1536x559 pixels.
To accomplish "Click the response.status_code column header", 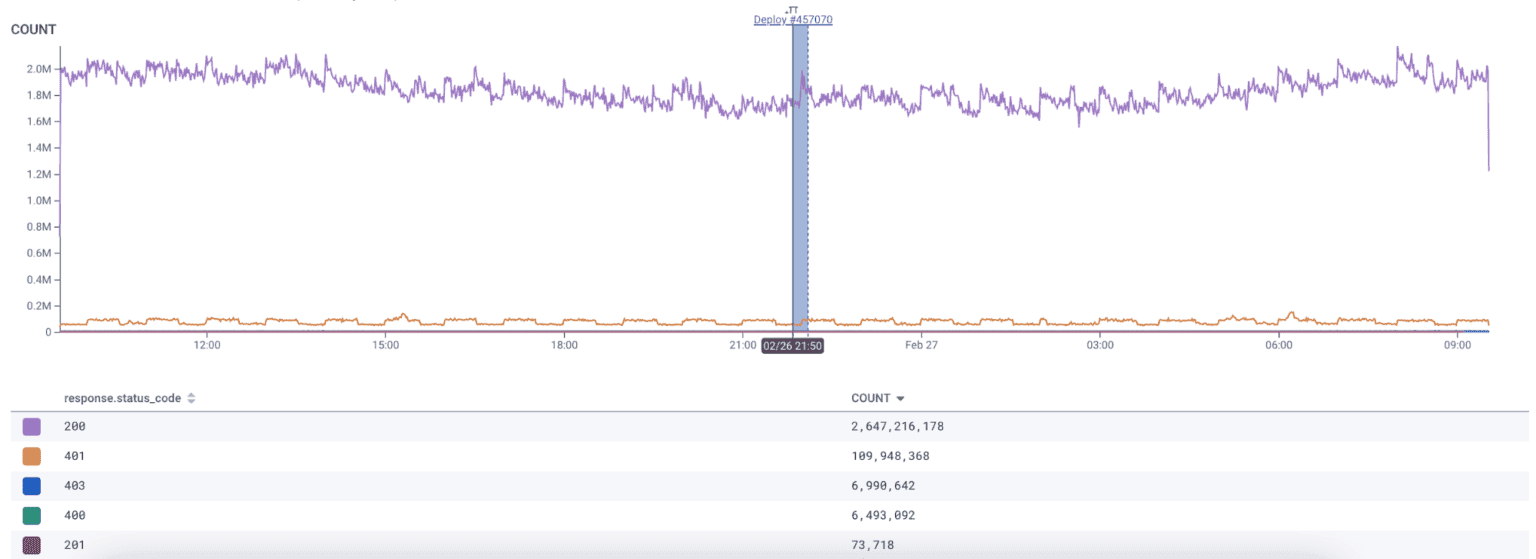I will [x=122, y=398].
